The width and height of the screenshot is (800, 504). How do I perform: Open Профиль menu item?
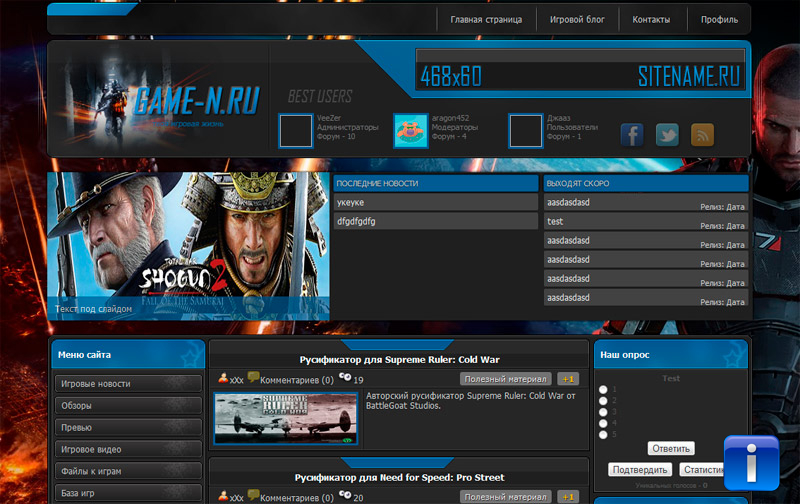pos(719,19)
